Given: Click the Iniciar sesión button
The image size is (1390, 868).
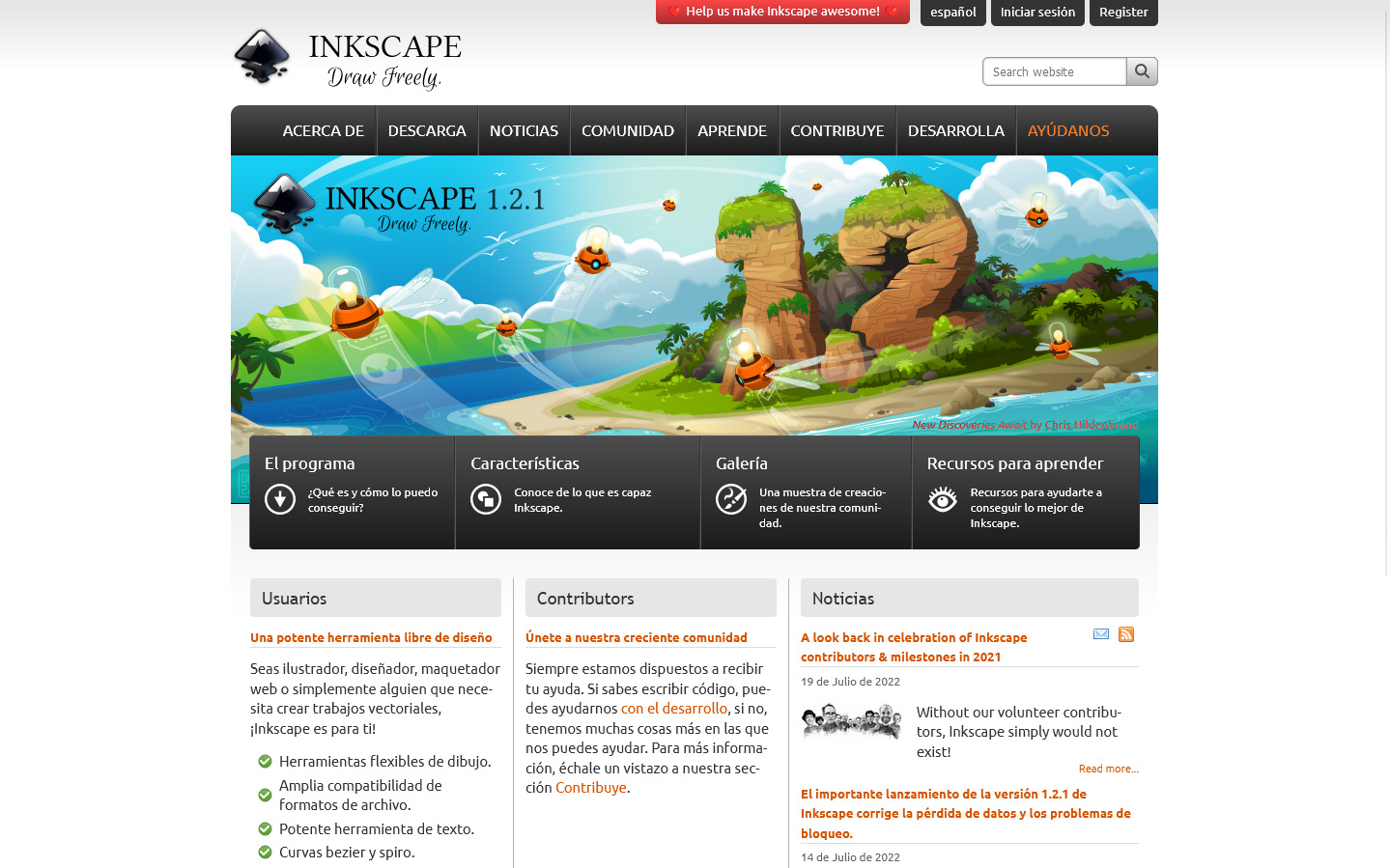Looking at the screenshot, I should tap(1037, 13).
